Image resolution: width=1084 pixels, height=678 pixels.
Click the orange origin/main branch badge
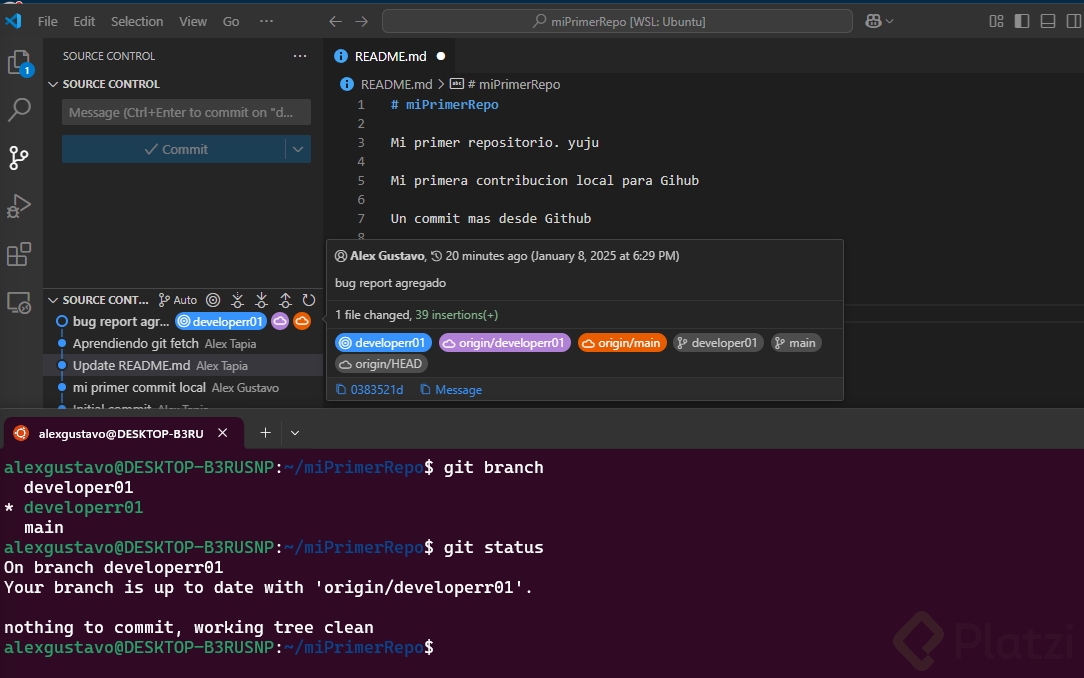(x=622, y=343)
